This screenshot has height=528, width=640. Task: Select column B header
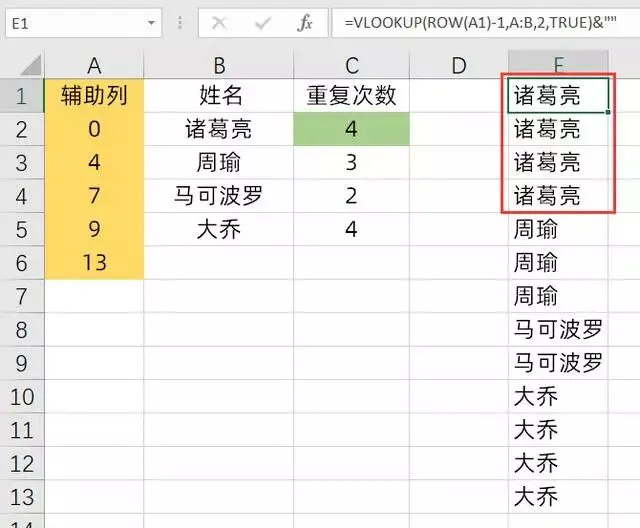(219, 65)
